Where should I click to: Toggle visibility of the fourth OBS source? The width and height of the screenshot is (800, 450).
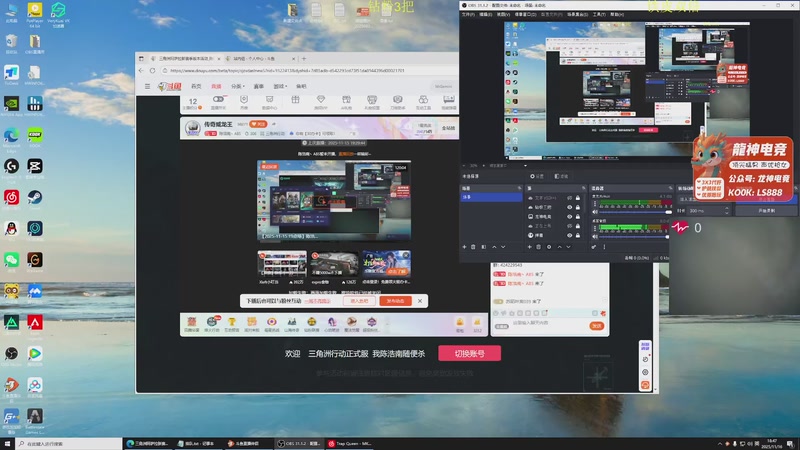coord(569,226)
